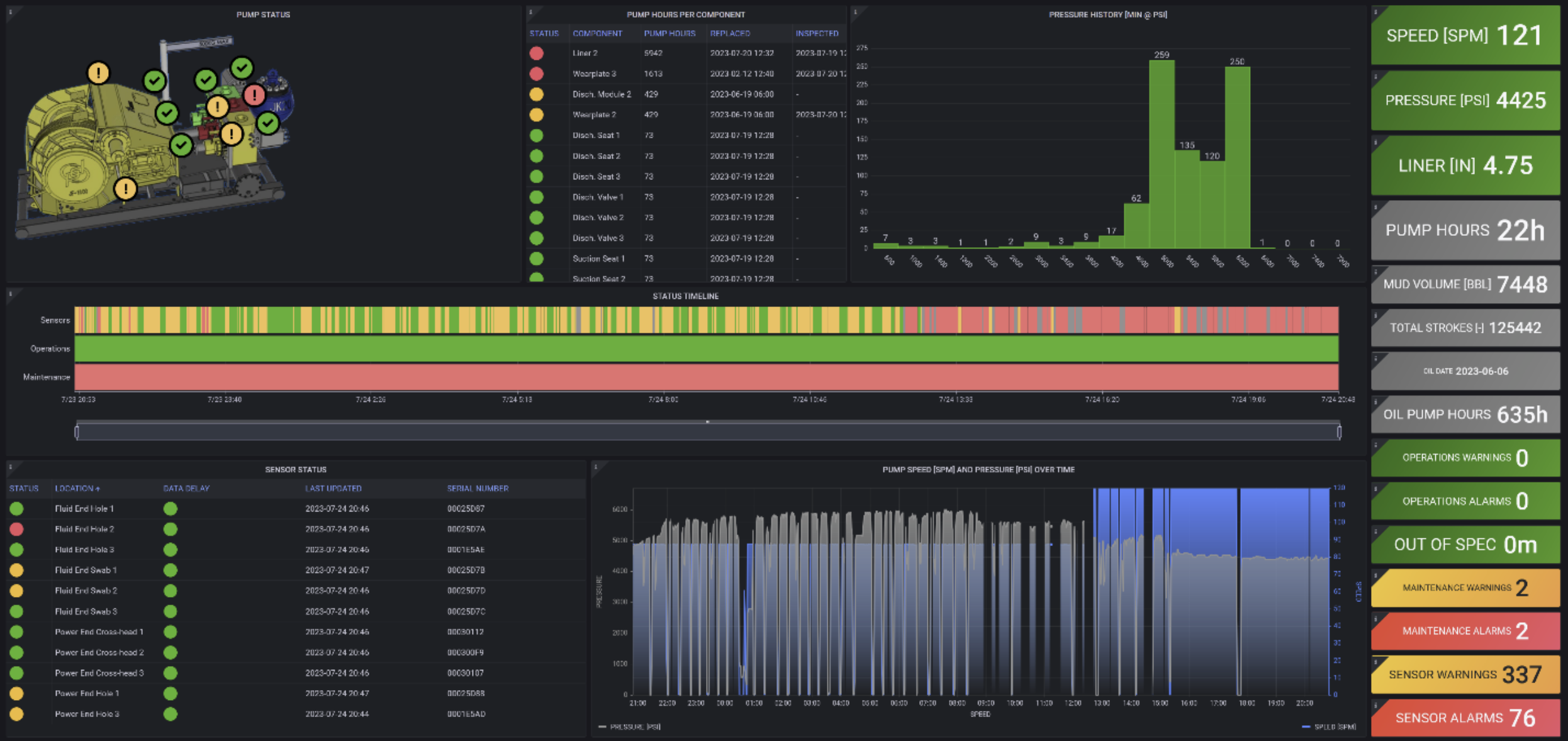Toggle visibility of the Sensors row in Status Timeline
This screenshot has width=1568, height=741.
click(x=55, y=320)
